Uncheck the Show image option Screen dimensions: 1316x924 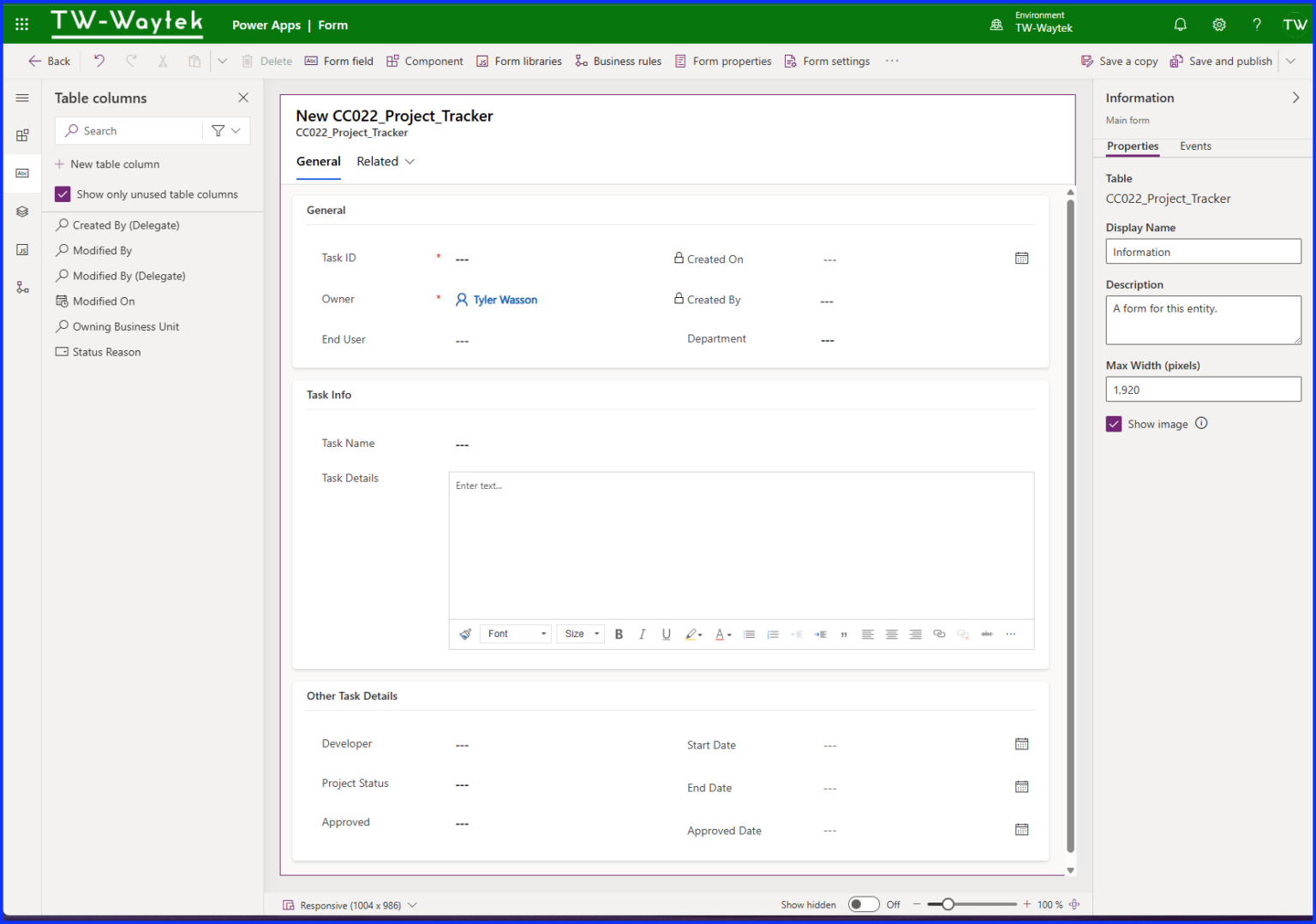point(1113,423)
